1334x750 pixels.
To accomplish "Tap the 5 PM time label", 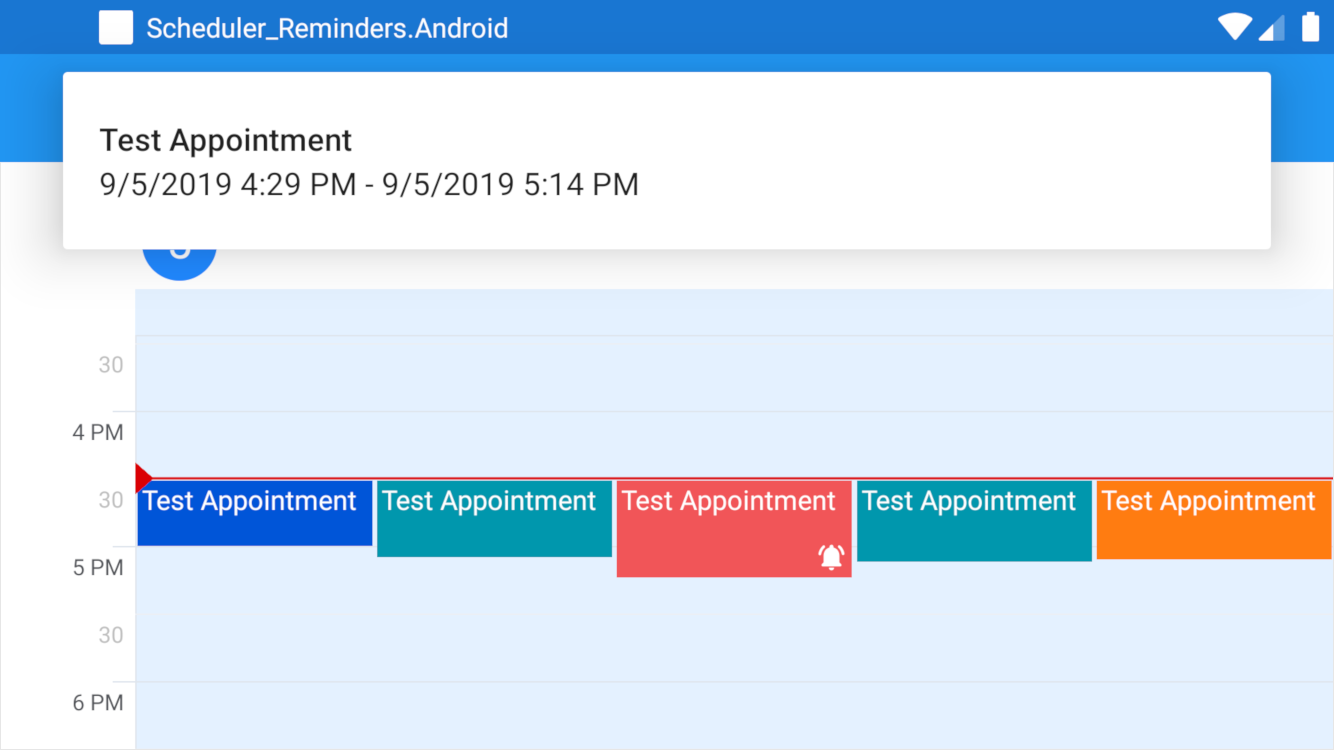I will (98, 567).
